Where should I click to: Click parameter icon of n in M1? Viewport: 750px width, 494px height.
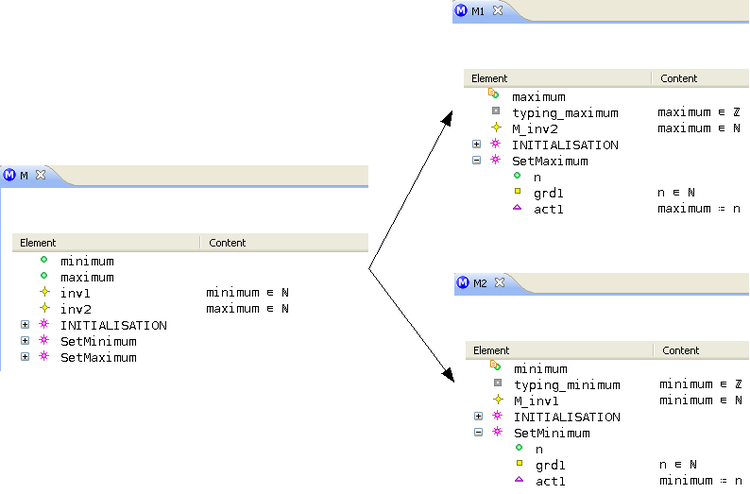point(517,176)
